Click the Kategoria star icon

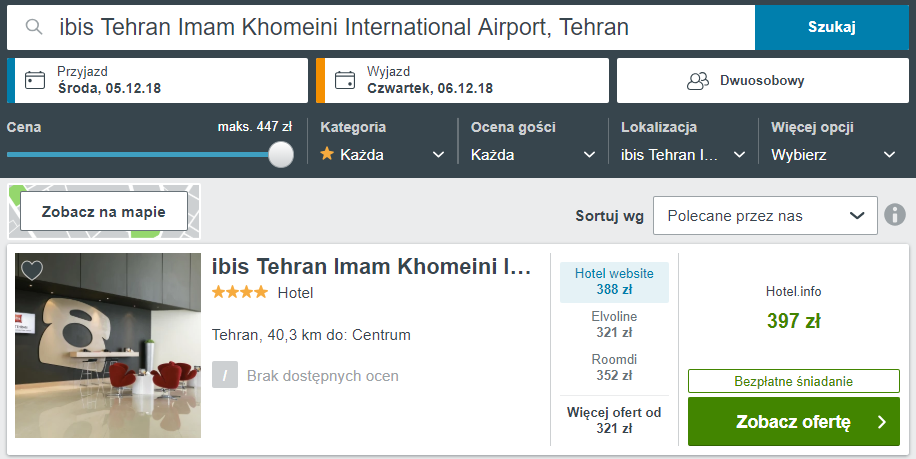tap(327, 154)
